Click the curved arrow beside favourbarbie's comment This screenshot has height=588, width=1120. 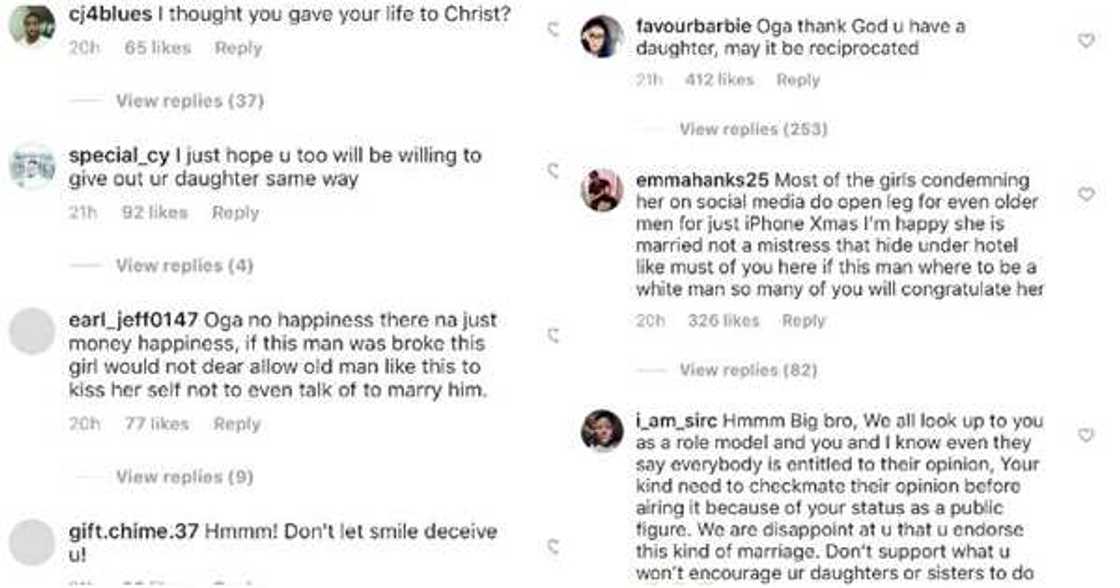(x=552, y=29)
